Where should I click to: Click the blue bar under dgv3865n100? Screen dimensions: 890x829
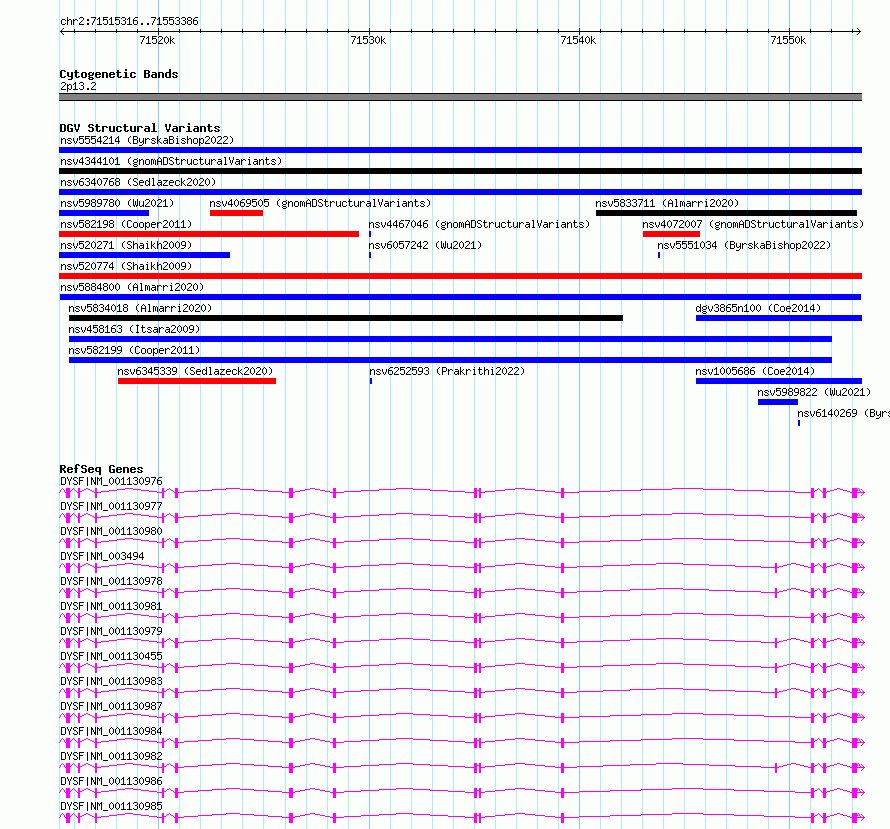[779, 318]
